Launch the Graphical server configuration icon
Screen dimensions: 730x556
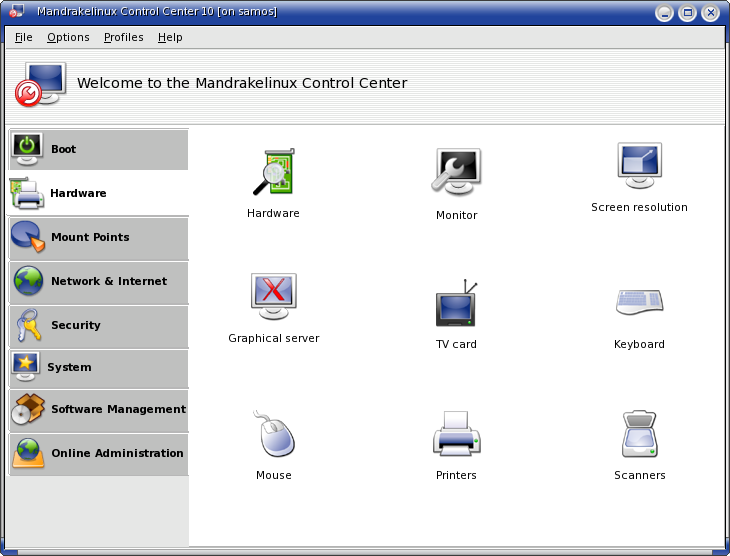(274, 296)
